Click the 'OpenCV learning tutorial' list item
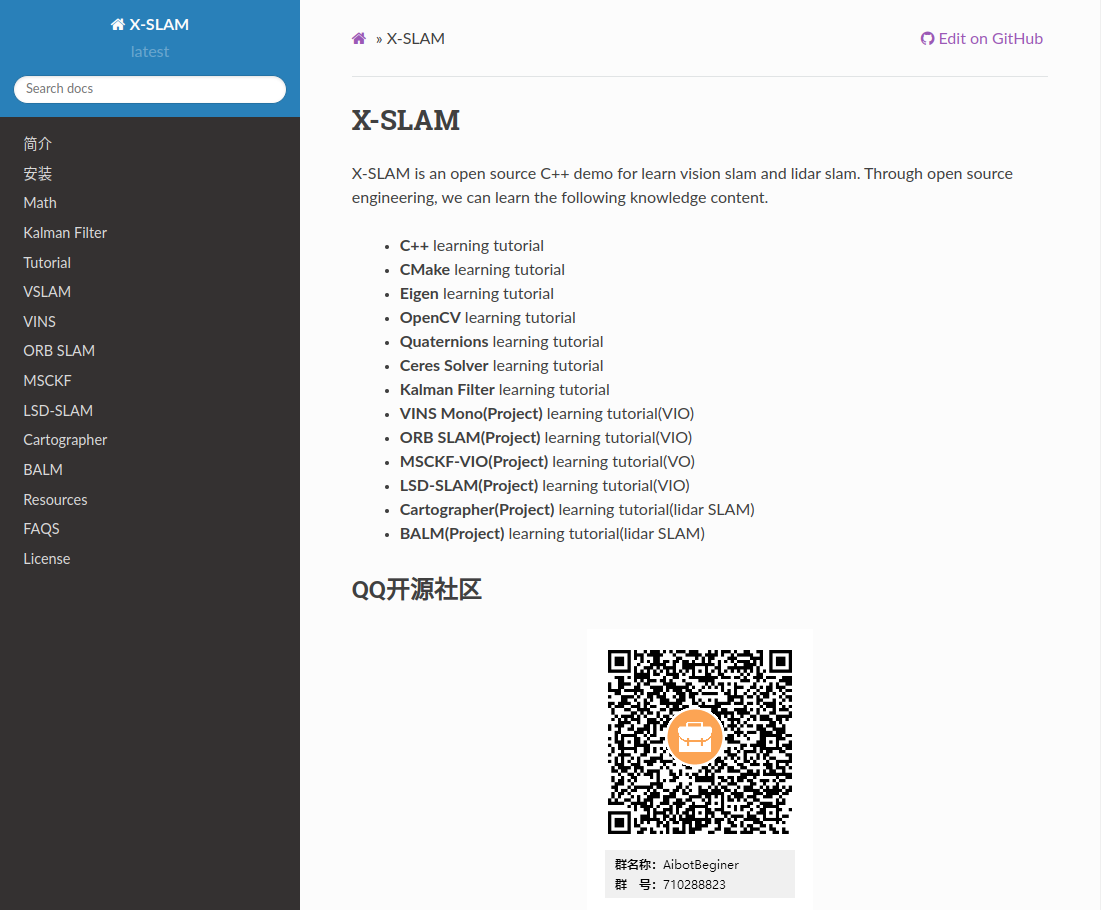This screenshot has height=910, width=1101. tap(488, 317)
